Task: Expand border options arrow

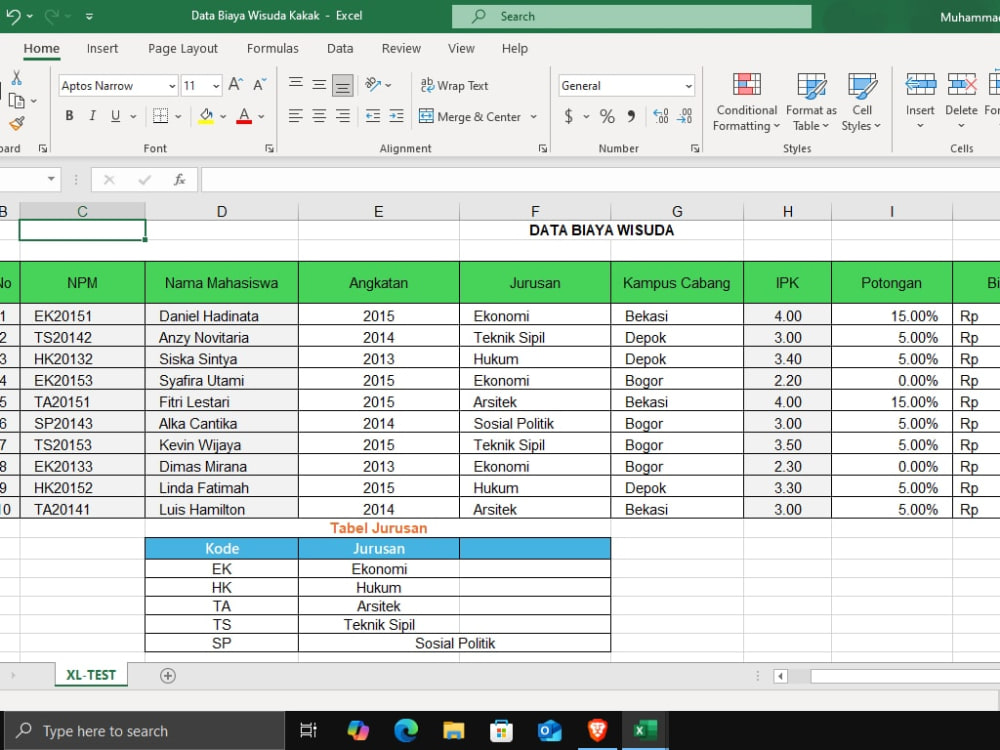Action: pos(178,116)
